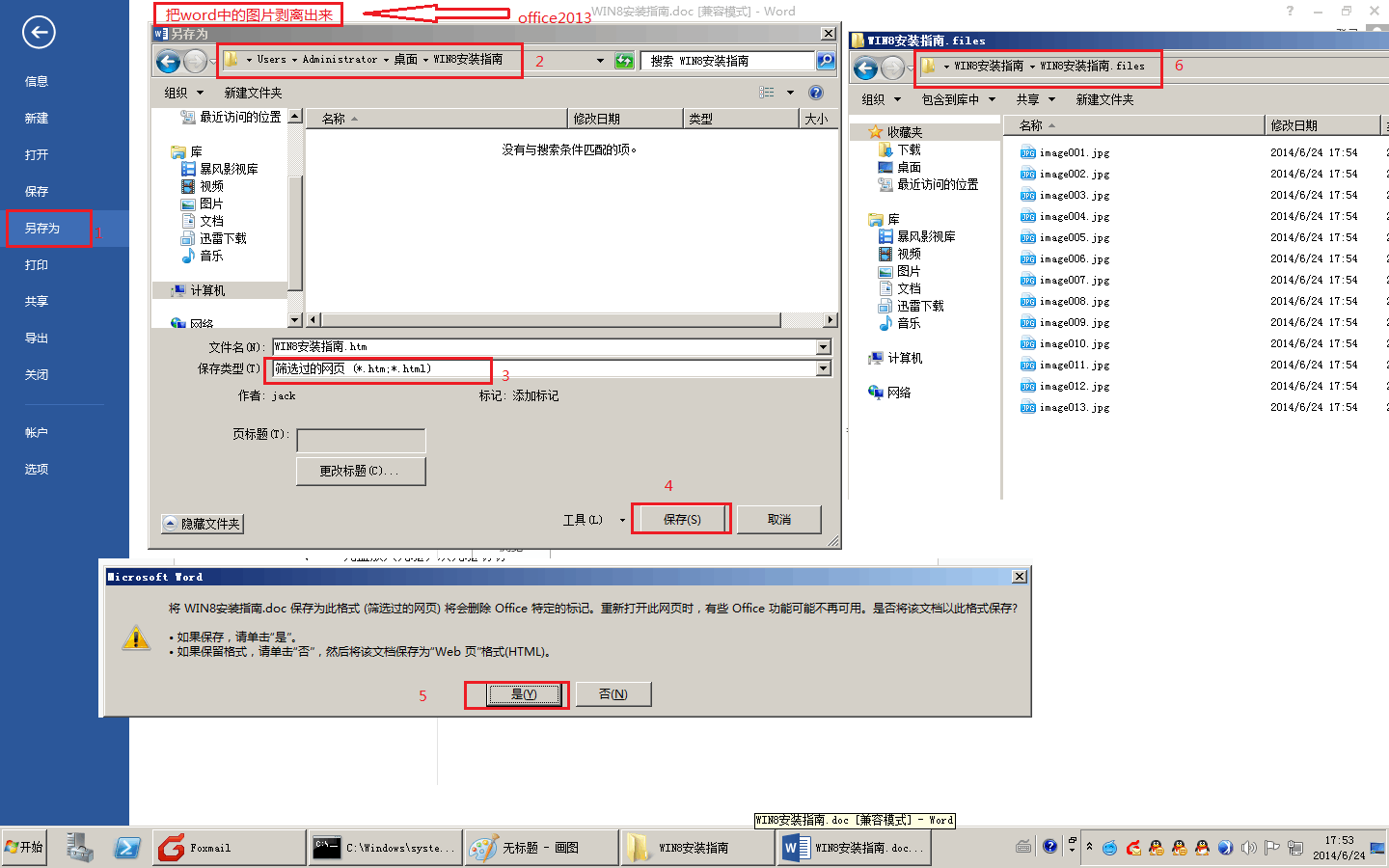Click 新建文件夹 in the 另存为 dialog toolbar
Image resolution: width=1389 pixels, height=868 pixels.
(x=253, y=93)
